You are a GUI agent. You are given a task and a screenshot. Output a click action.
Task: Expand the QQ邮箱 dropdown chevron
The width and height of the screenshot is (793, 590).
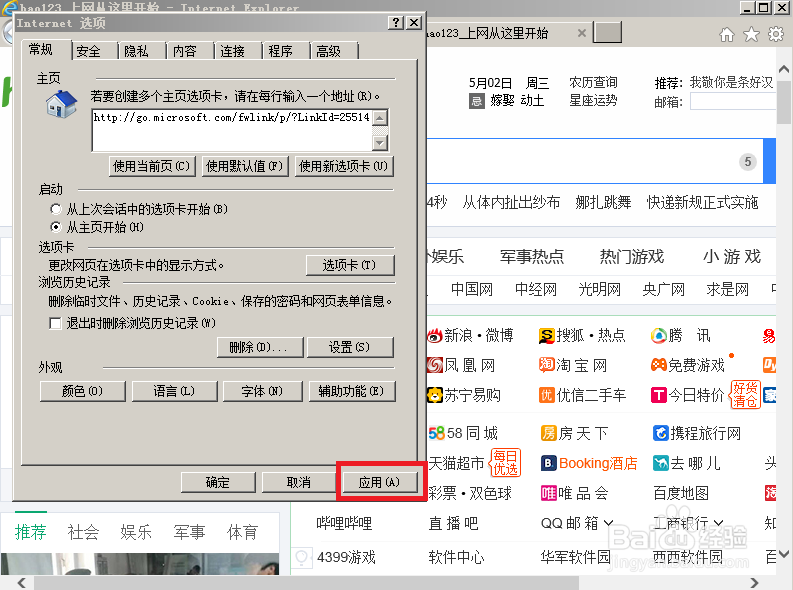click(608, 523)
